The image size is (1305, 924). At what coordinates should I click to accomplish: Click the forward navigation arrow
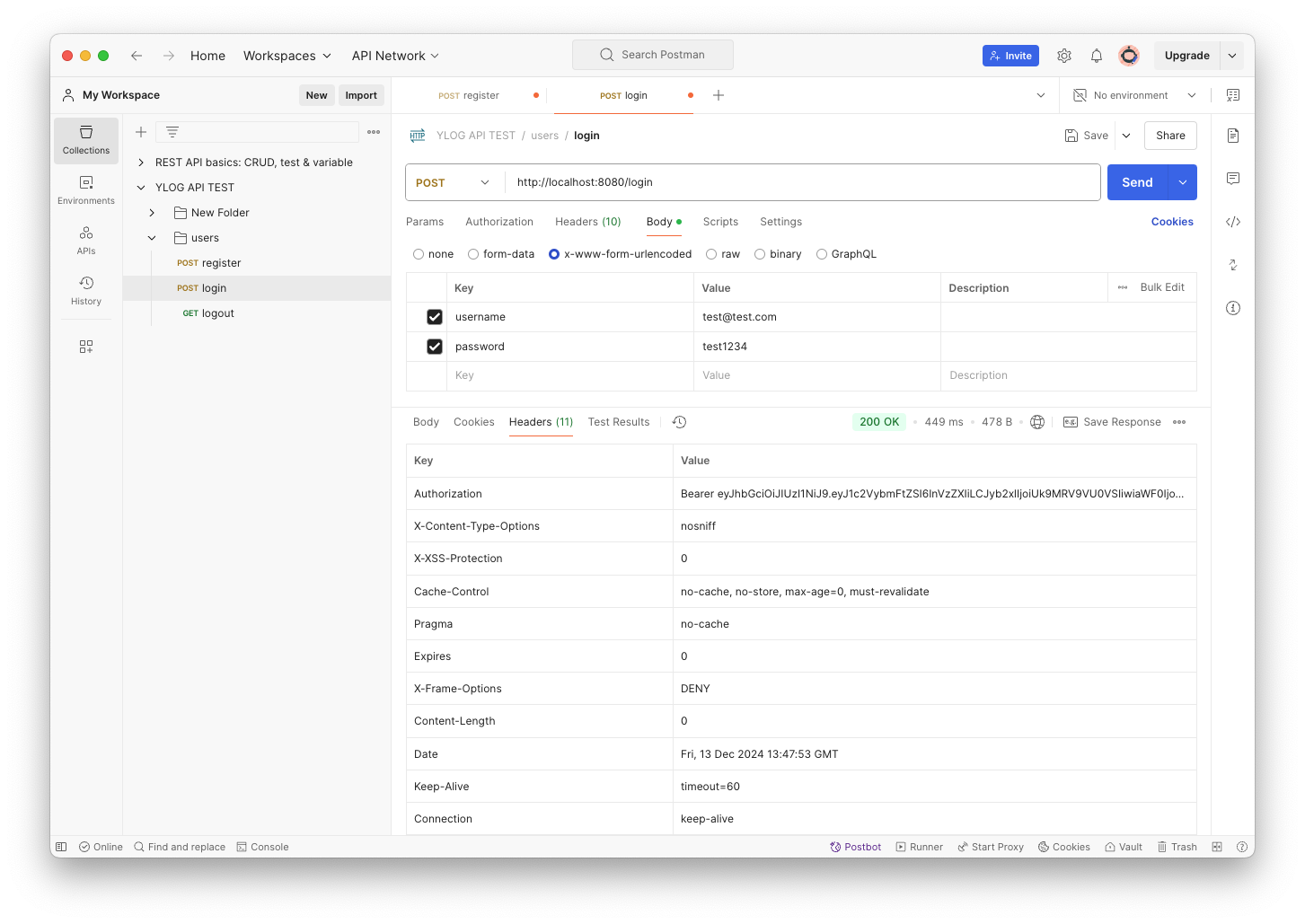point(169,56)
